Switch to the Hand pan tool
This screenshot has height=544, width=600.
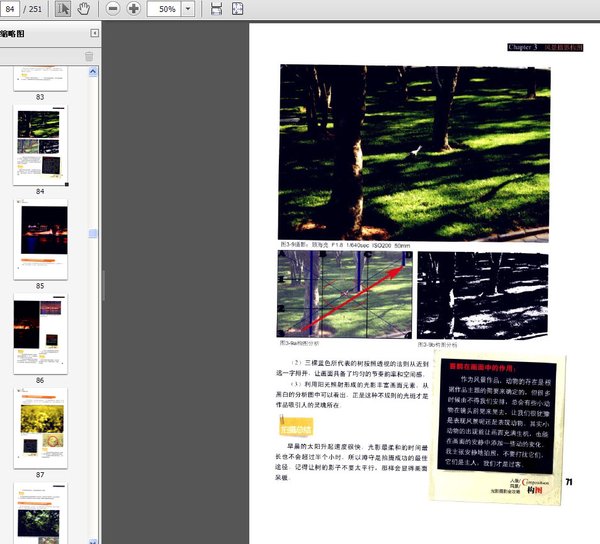pyautogui.click(x=84, y=9)
